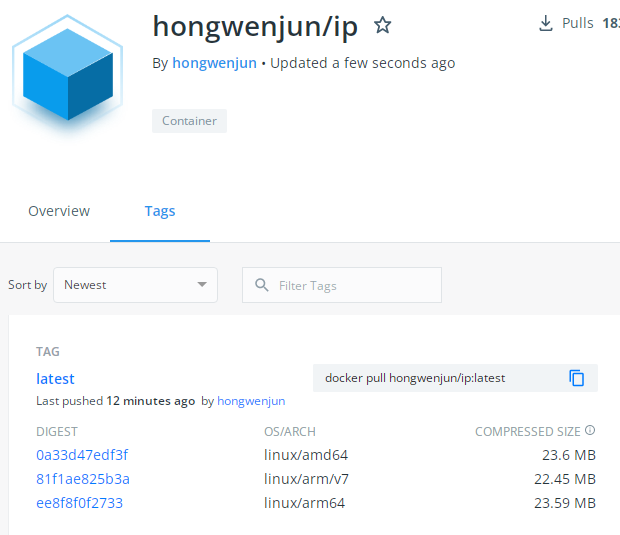620x535 pixels.
Task: Open the Sort by Newest dropdown
Action: [135, 285]
